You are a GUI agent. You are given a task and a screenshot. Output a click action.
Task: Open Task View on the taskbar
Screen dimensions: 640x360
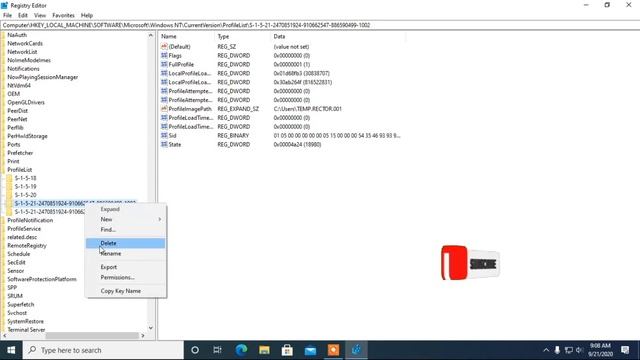tap(218, 350)
